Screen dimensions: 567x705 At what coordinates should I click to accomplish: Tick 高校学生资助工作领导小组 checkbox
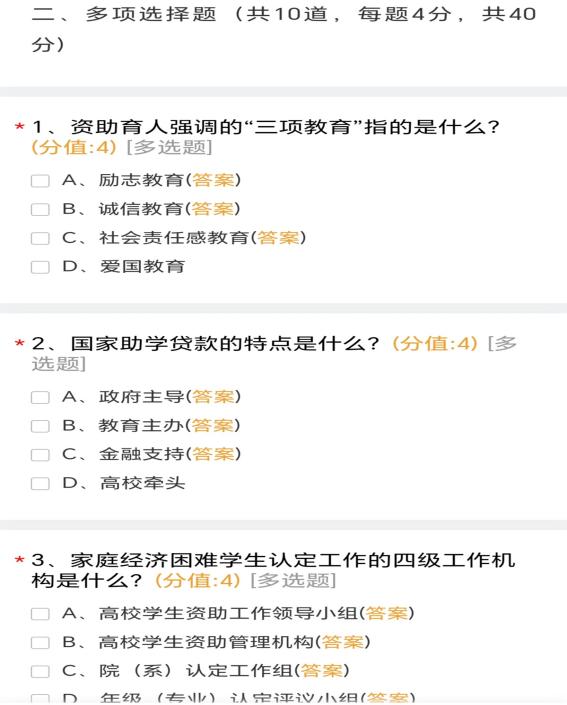coord(40,614)
